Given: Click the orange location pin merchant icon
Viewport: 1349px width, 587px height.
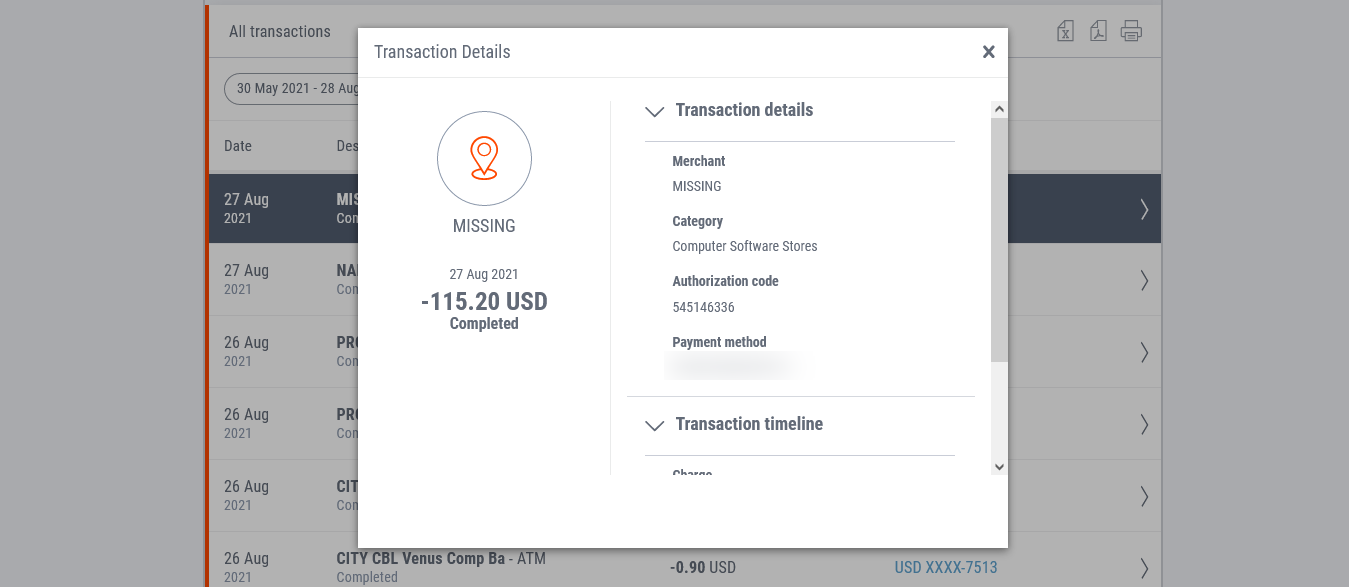Looking at the screenshot, I should tap(484, 158).
